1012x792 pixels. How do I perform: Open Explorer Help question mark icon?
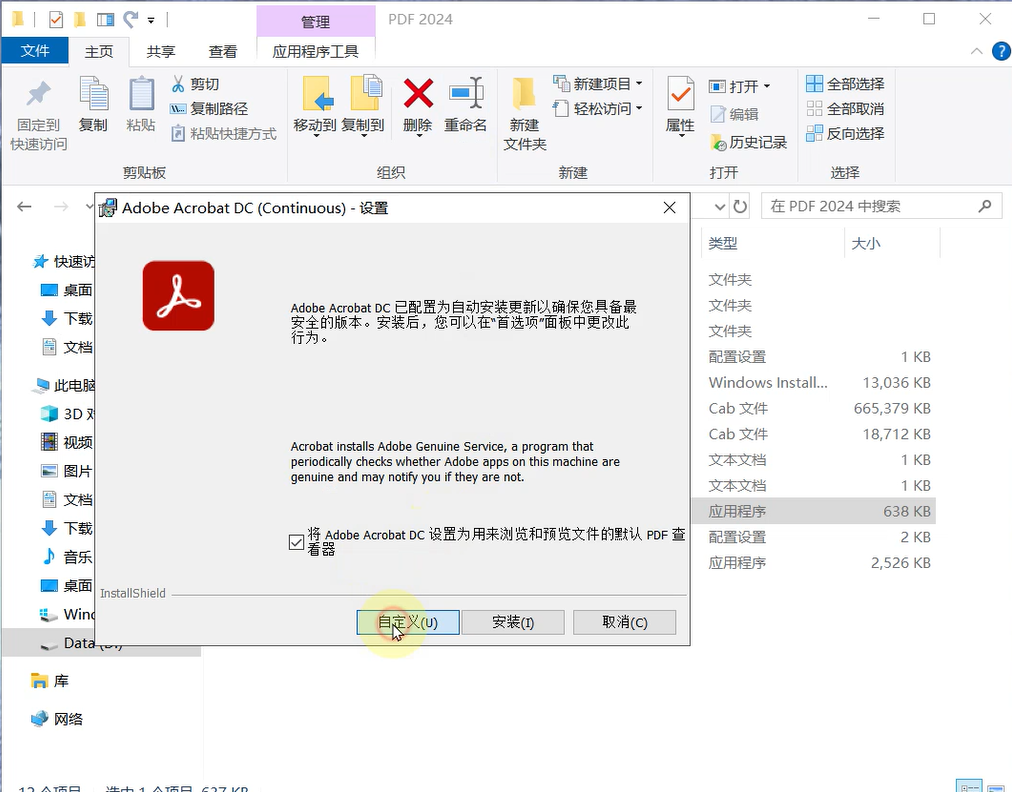[x=1000, y=51]
